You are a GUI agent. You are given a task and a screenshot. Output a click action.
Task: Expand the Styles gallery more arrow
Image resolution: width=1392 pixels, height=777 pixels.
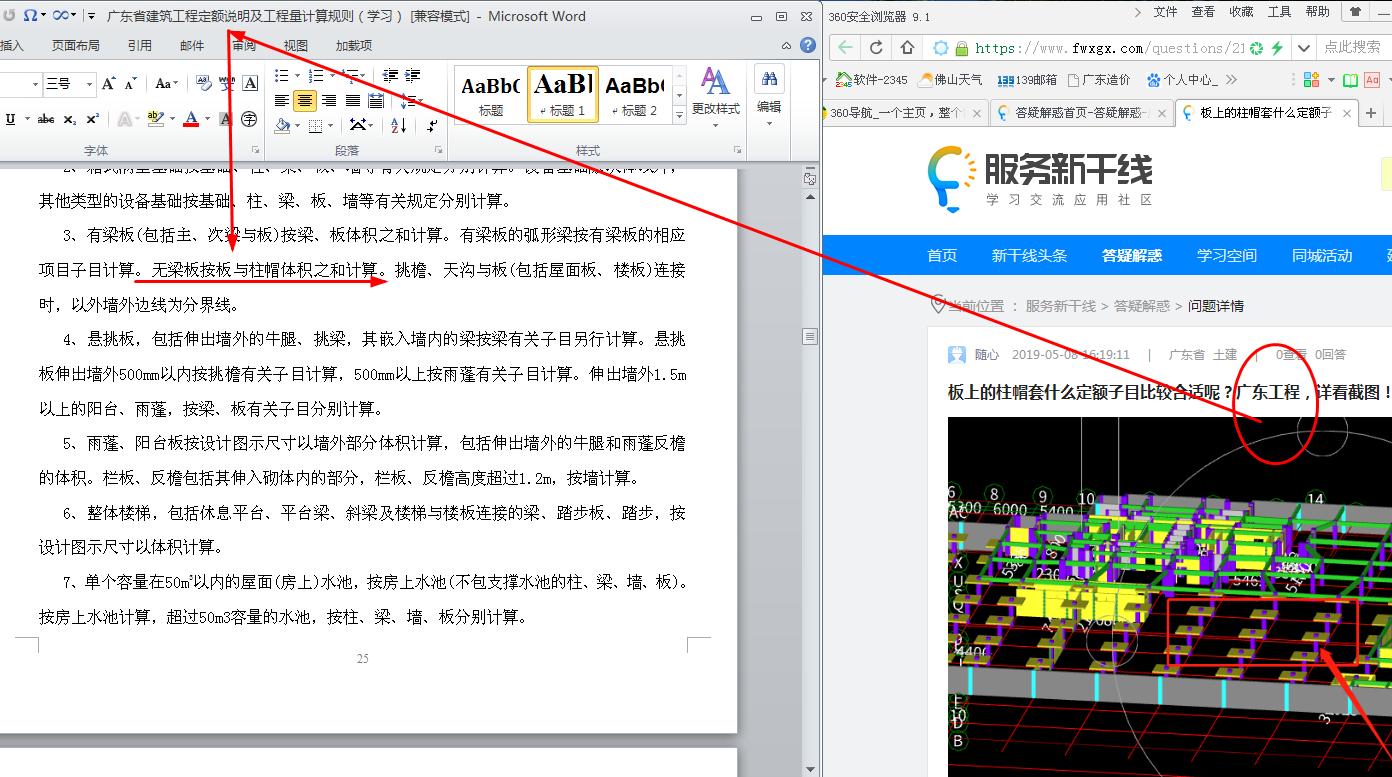(x=680, y=113)
